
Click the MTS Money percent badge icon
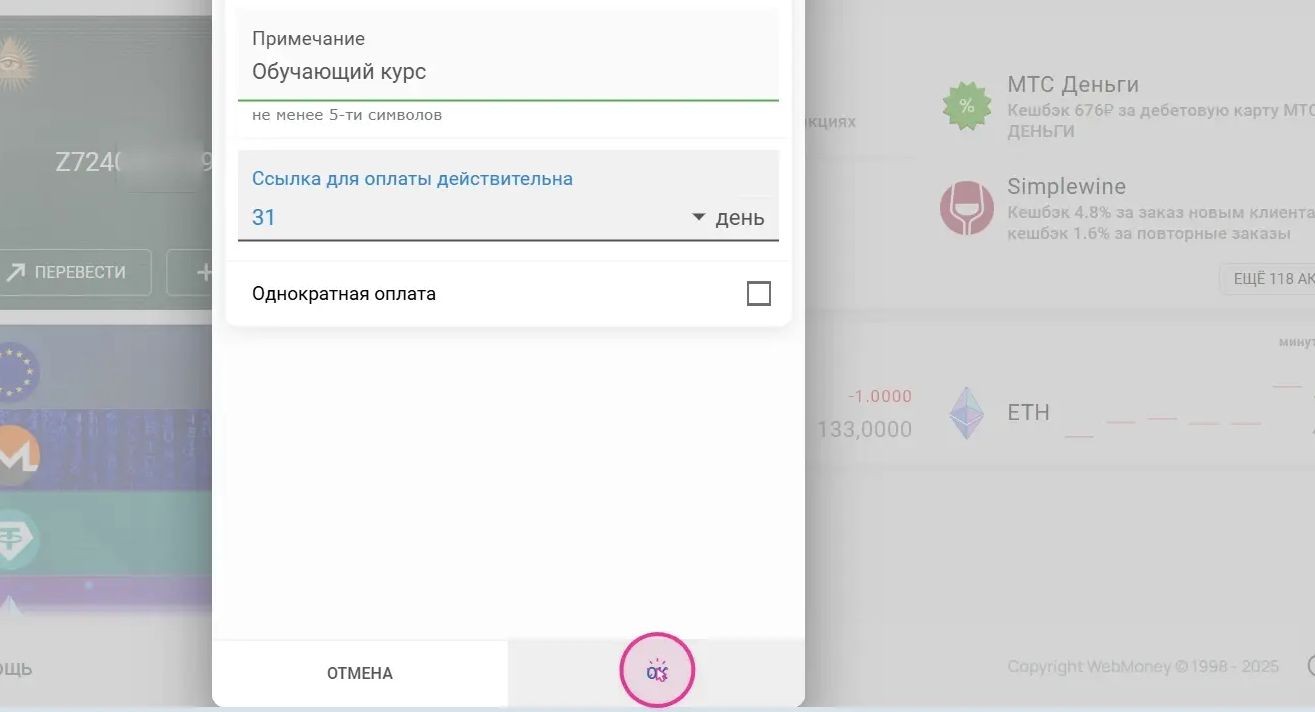[x=966, y=106]
